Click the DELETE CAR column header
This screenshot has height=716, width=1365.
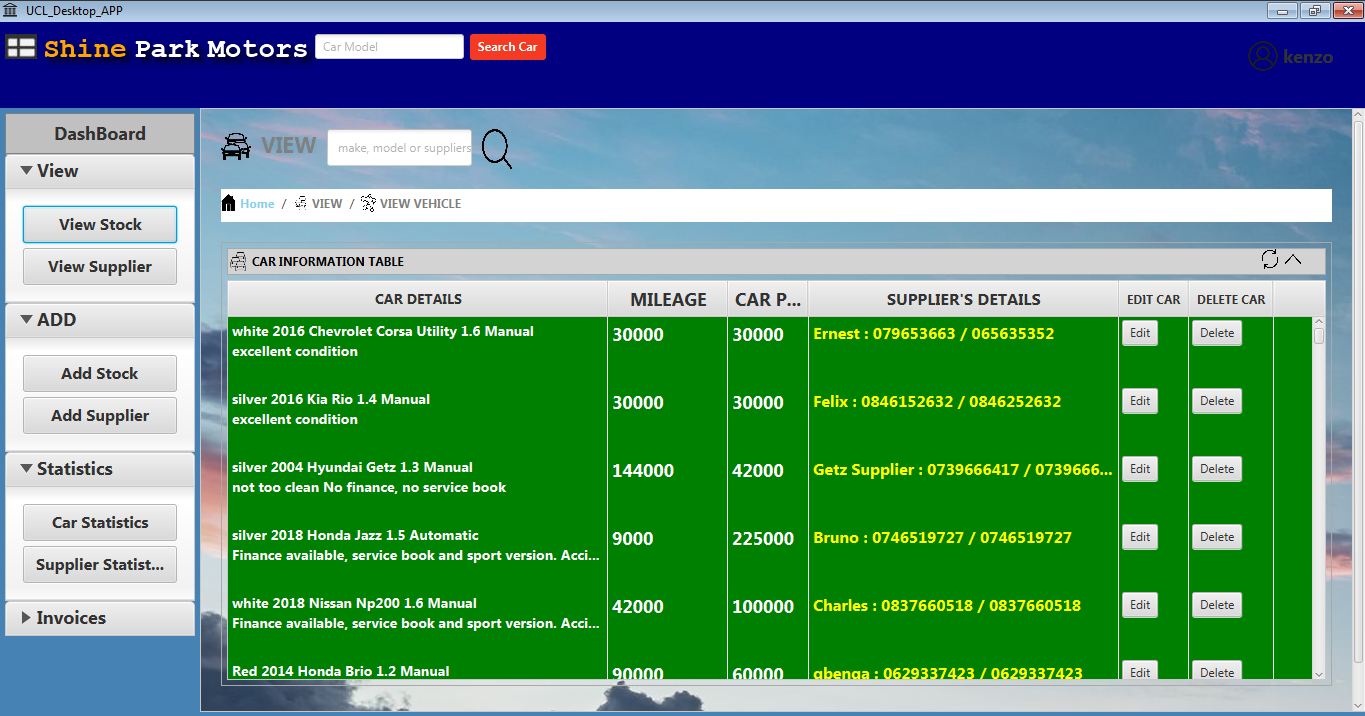1231,299
